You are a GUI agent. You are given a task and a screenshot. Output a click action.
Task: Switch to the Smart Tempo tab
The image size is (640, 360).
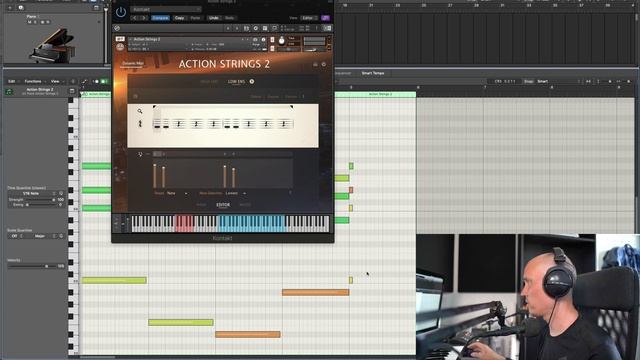click(373, 73)
